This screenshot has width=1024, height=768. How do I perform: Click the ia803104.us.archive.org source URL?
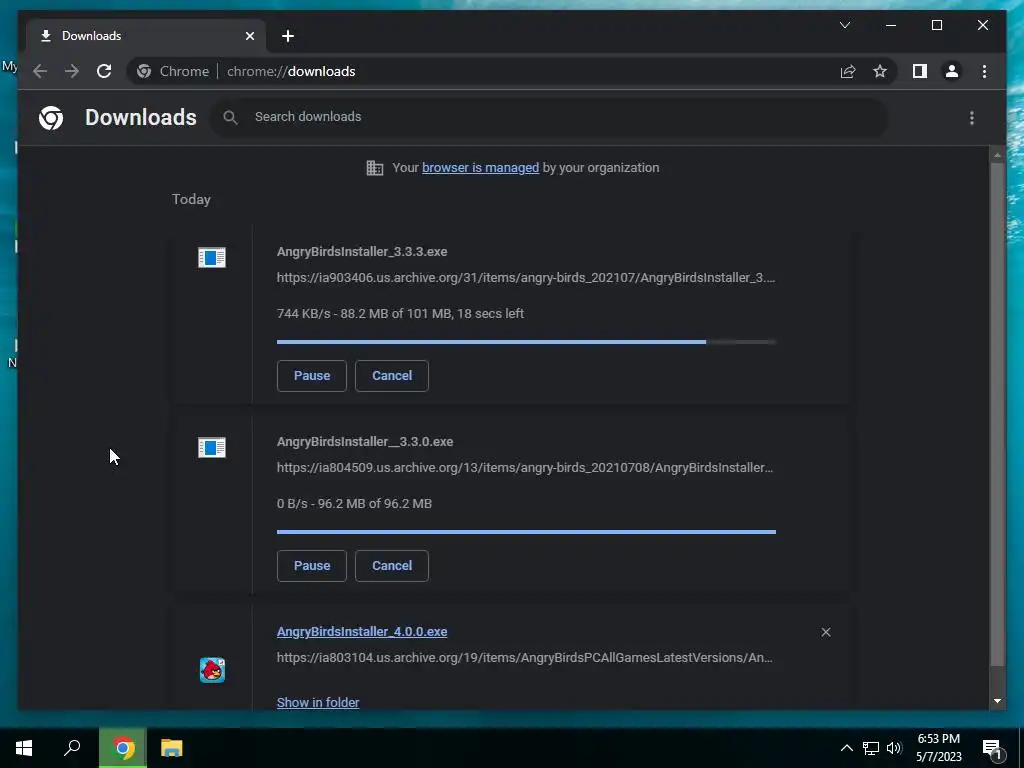pyautogui.click(x=524, y=658)
